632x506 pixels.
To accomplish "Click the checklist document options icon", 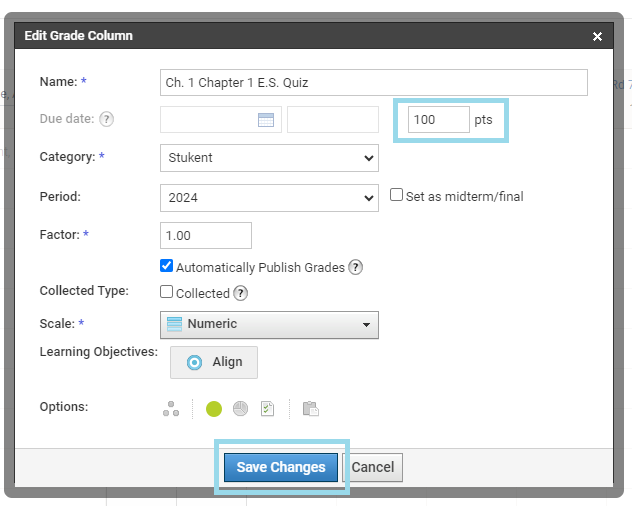I will click(267, 408).
